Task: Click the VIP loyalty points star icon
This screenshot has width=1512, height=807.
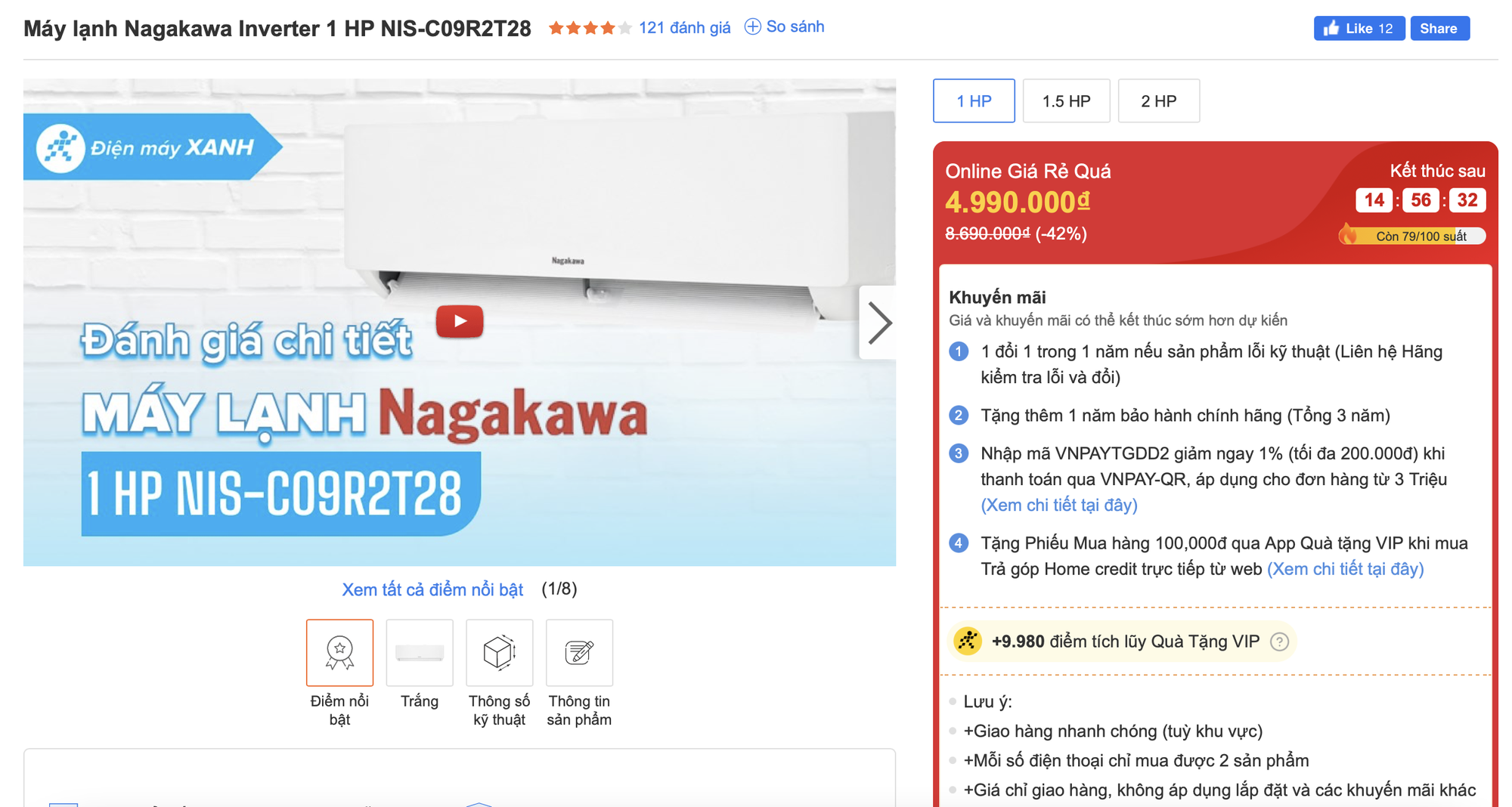Action: [x=966, y=642]
